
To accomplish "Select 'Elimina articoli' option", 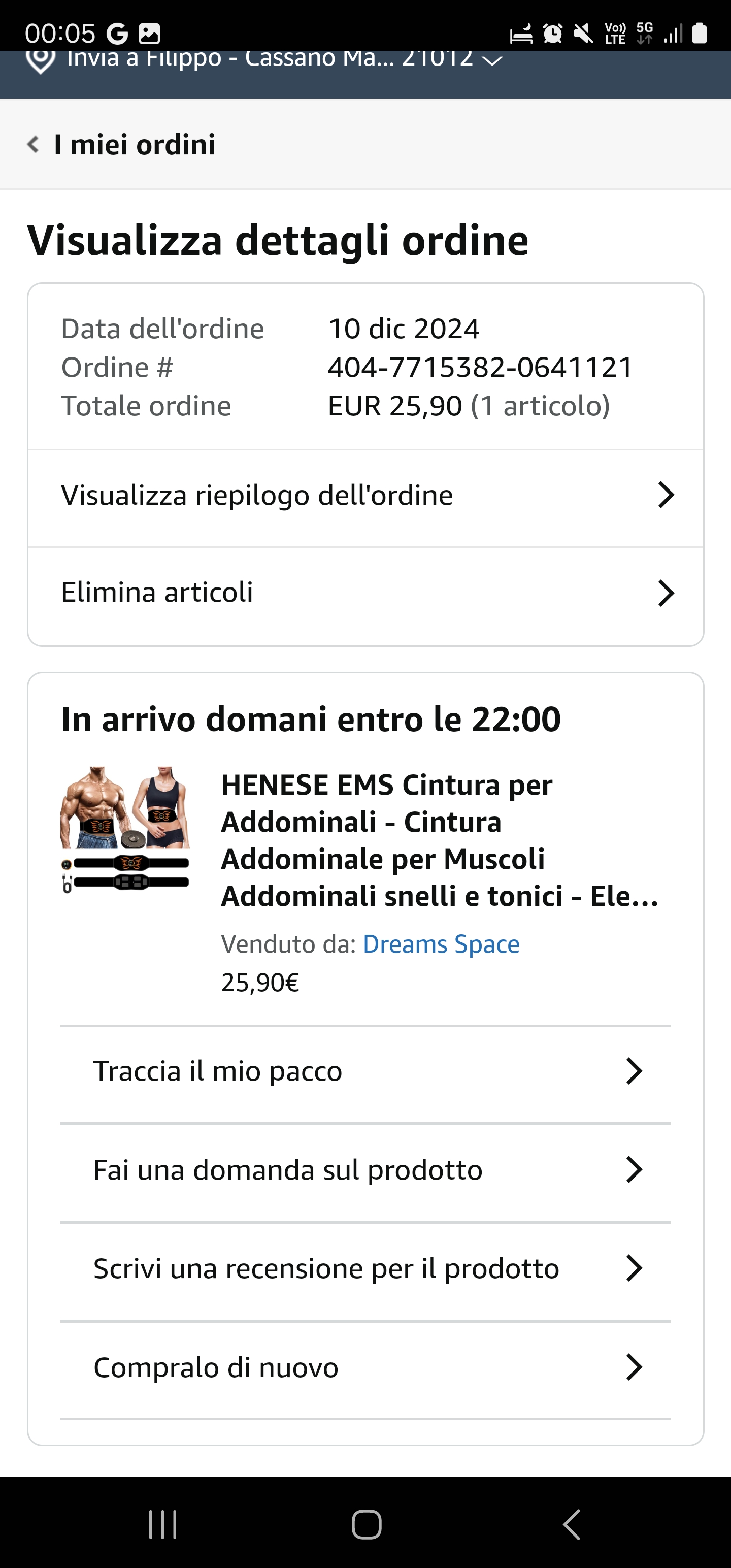I will click(157, 592).
